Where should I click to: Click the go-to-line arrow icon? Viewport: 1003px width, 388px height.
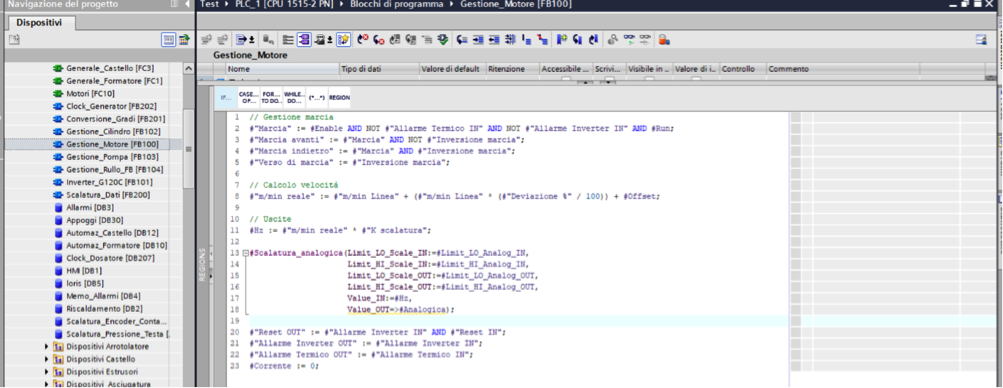tap(462, 40)
